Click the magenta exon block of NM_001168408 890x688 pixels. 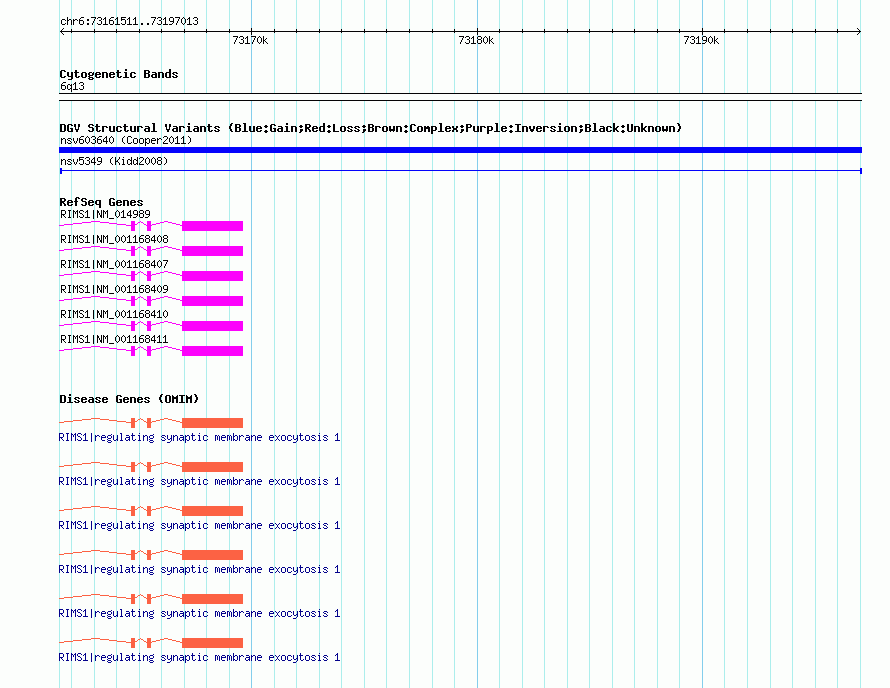(x=212, y=251)
